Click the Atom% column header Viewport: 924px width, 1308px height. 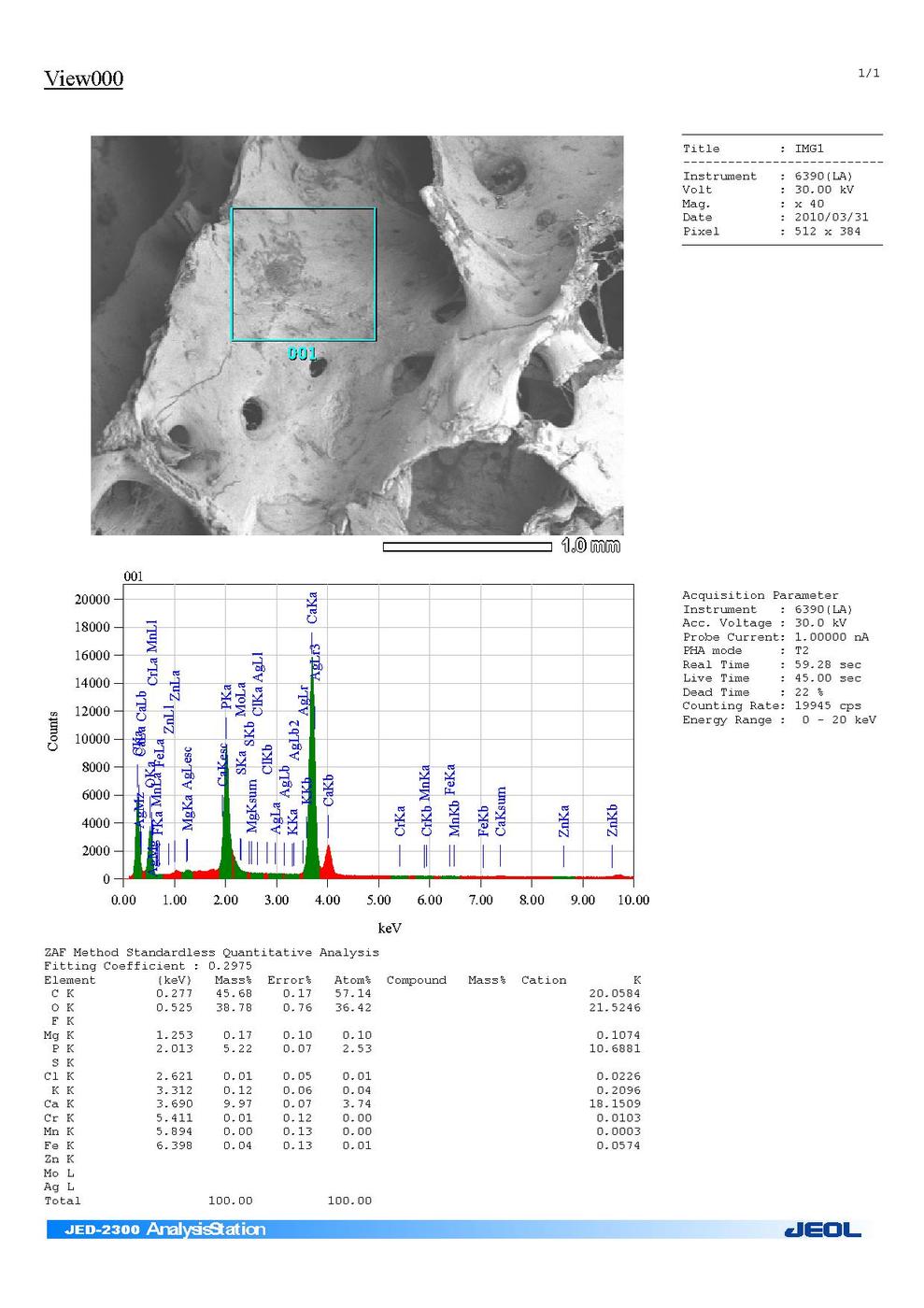(352, 980)
